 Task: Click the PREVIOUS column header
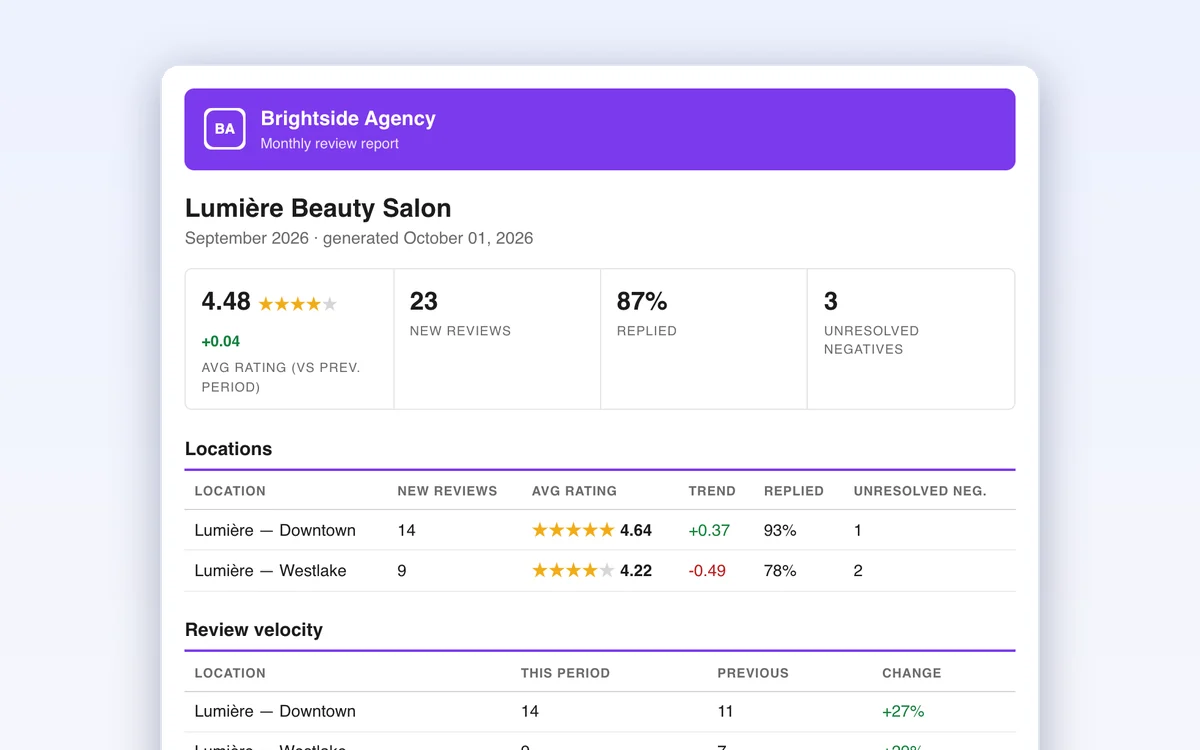click(753, 673)
